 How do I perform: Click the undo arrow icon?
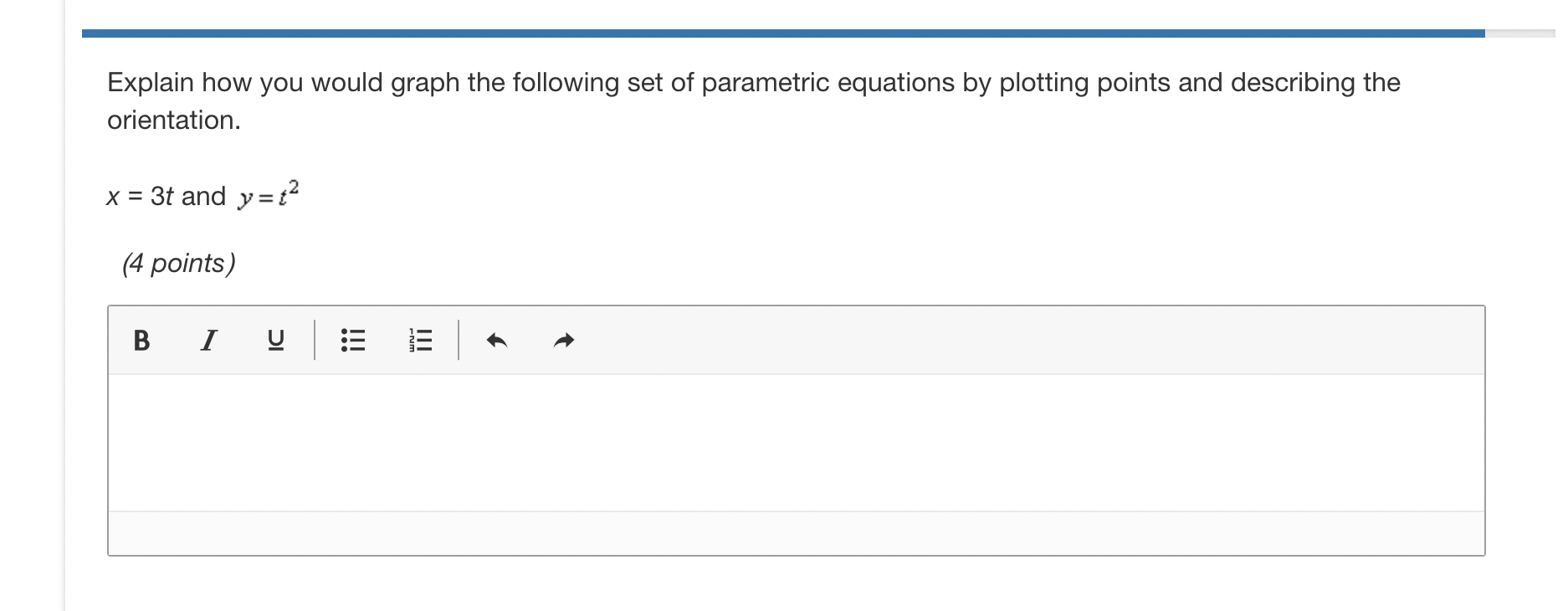point(496,340)
